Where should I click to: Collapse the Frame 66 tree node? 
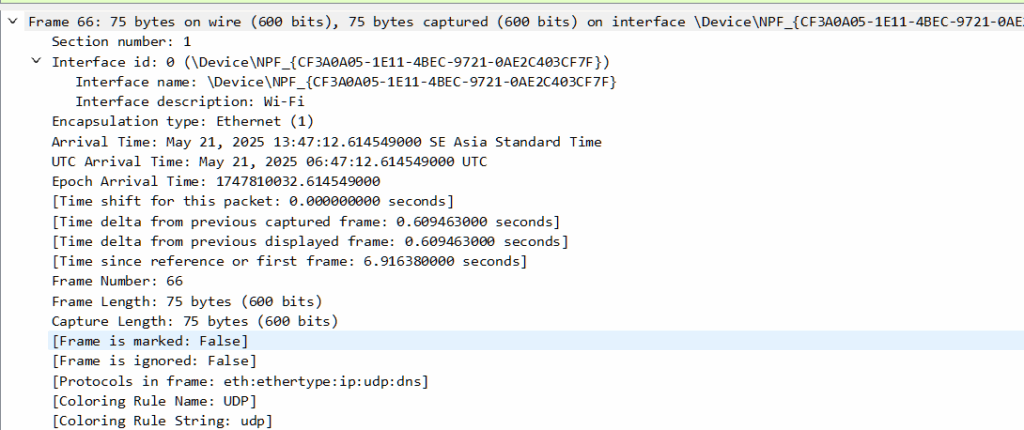pos(12,20)
